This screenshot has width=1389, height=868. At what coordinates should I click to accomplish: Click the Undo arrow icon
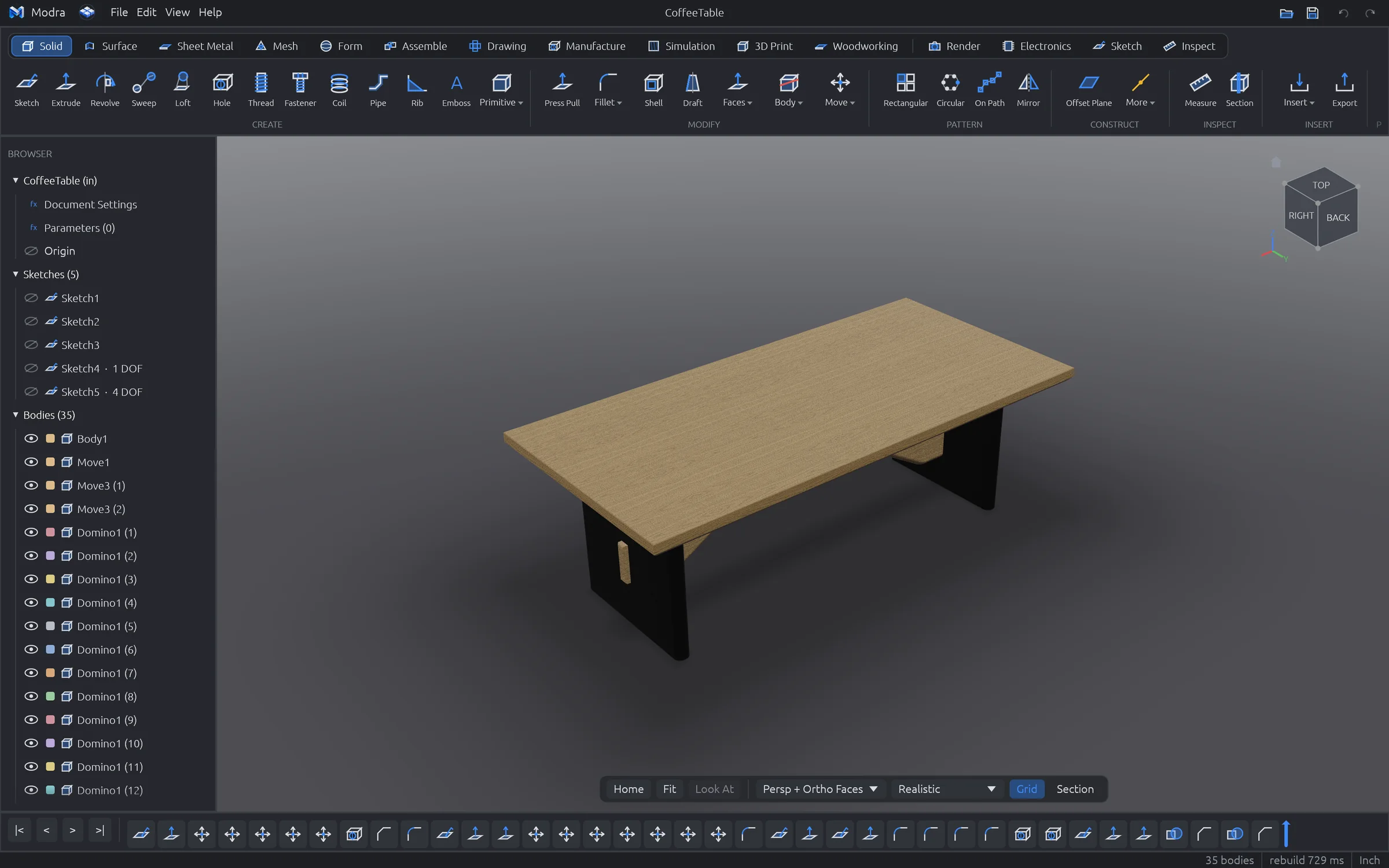(1343, 13)
